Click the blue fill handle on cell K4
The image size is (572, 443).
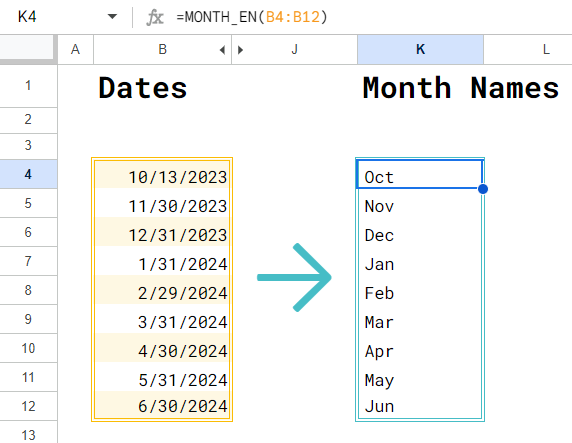[483, 189]
